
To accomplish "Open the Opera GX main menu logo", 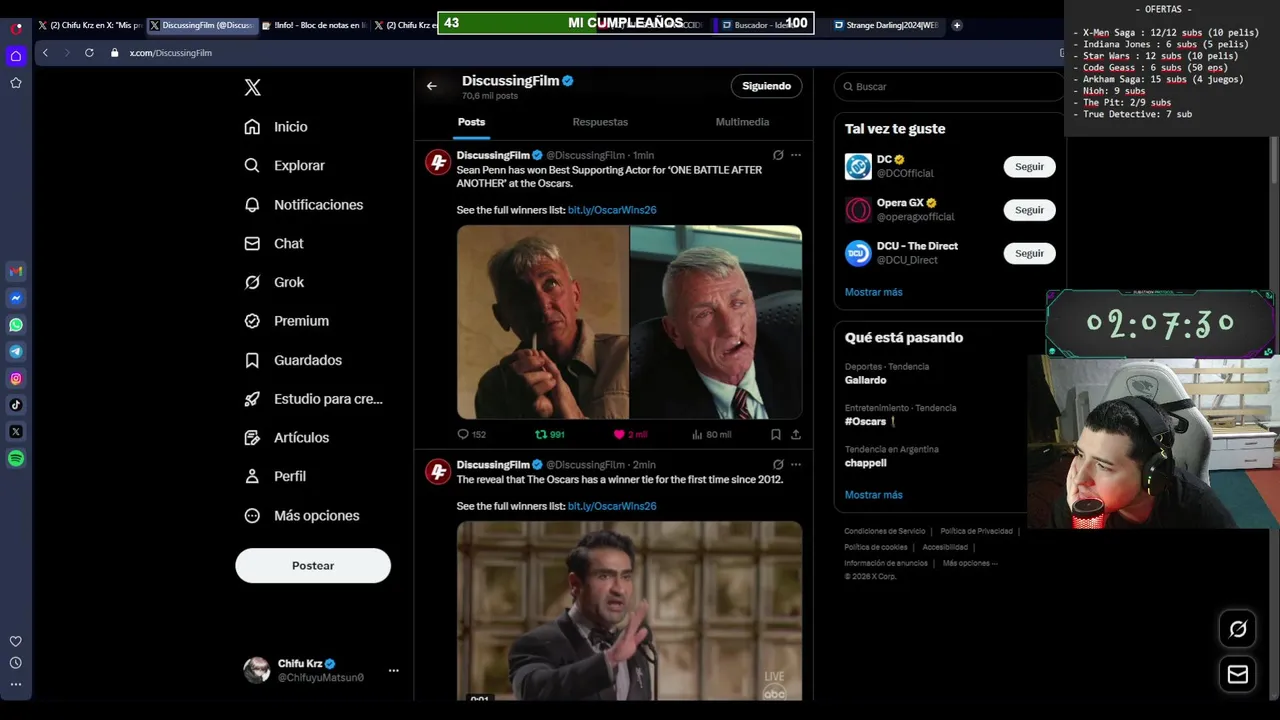I will tap(16, 28).
